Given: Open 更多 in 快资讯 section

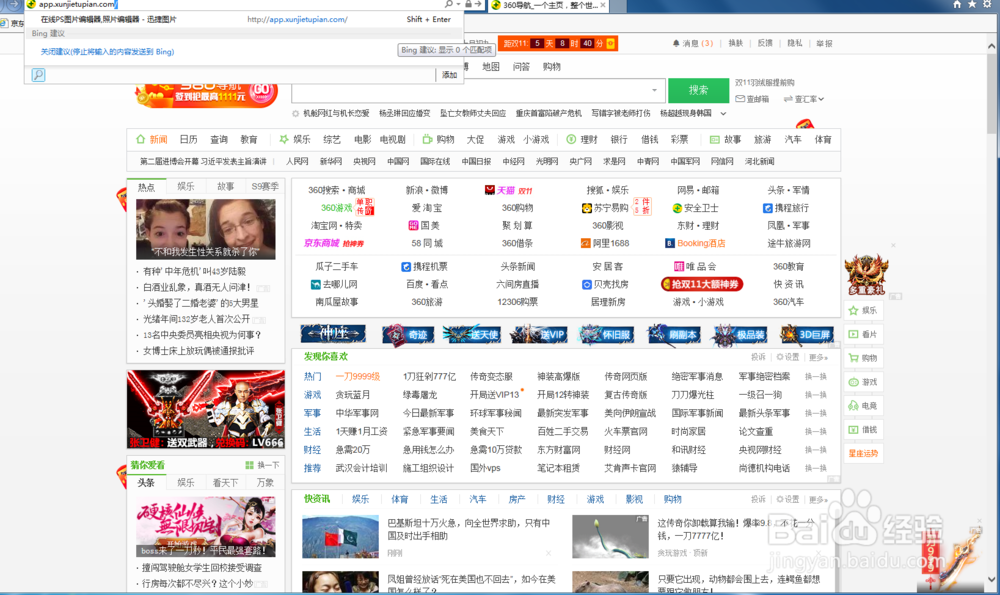Looking at the screenshot, I should (818, 499).
